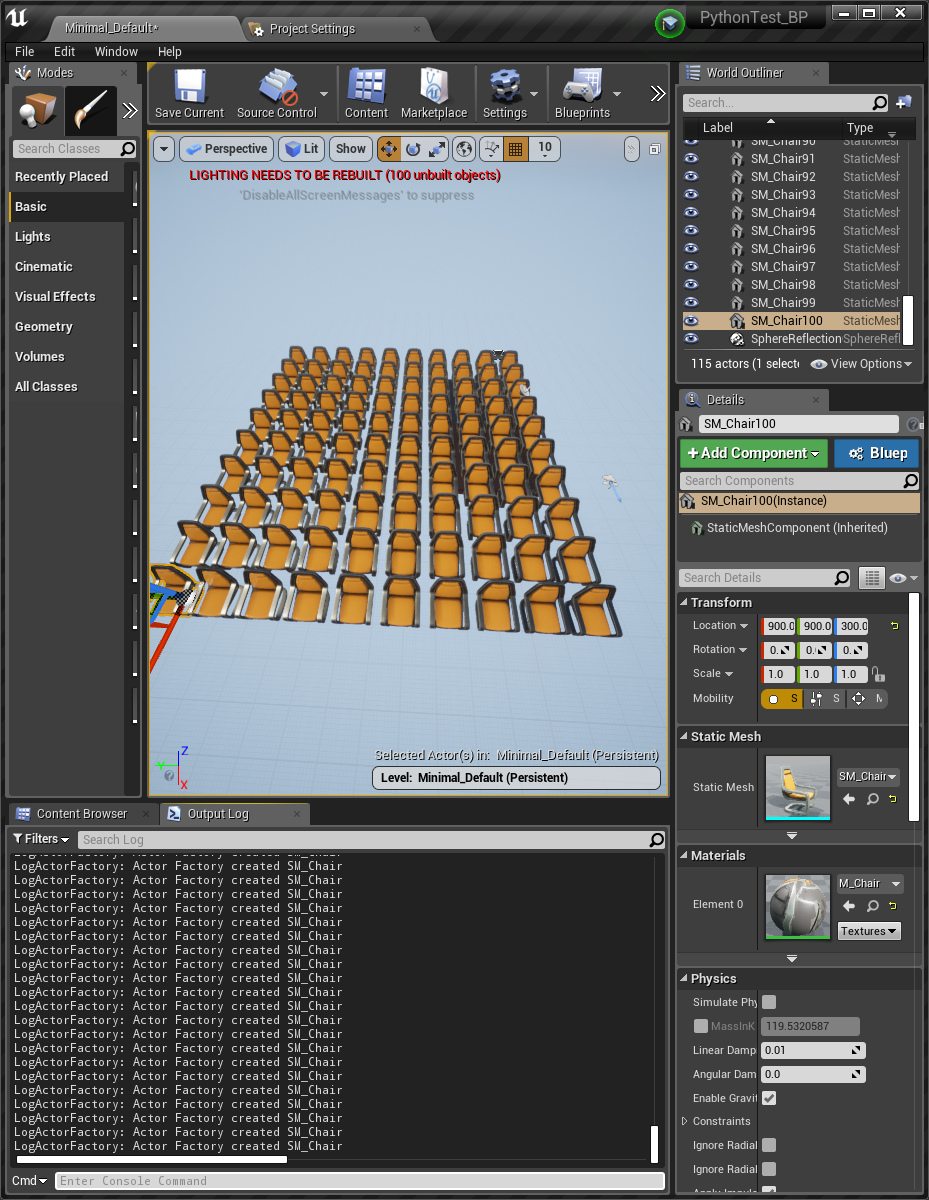
Task: Set Mobility to Static
Action: click(x=782, y=699)
